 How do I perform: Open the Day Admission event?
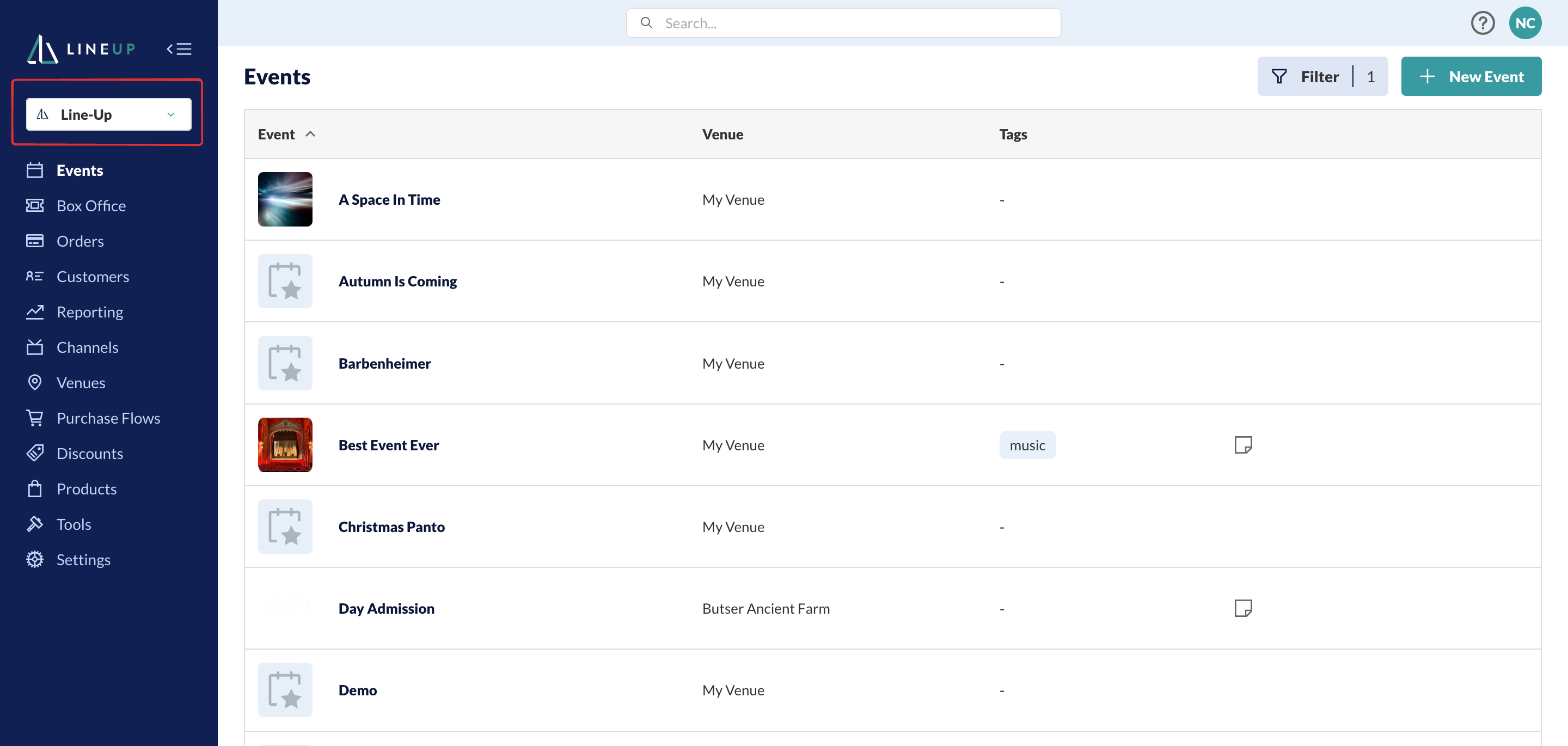[x=387, y=608]
